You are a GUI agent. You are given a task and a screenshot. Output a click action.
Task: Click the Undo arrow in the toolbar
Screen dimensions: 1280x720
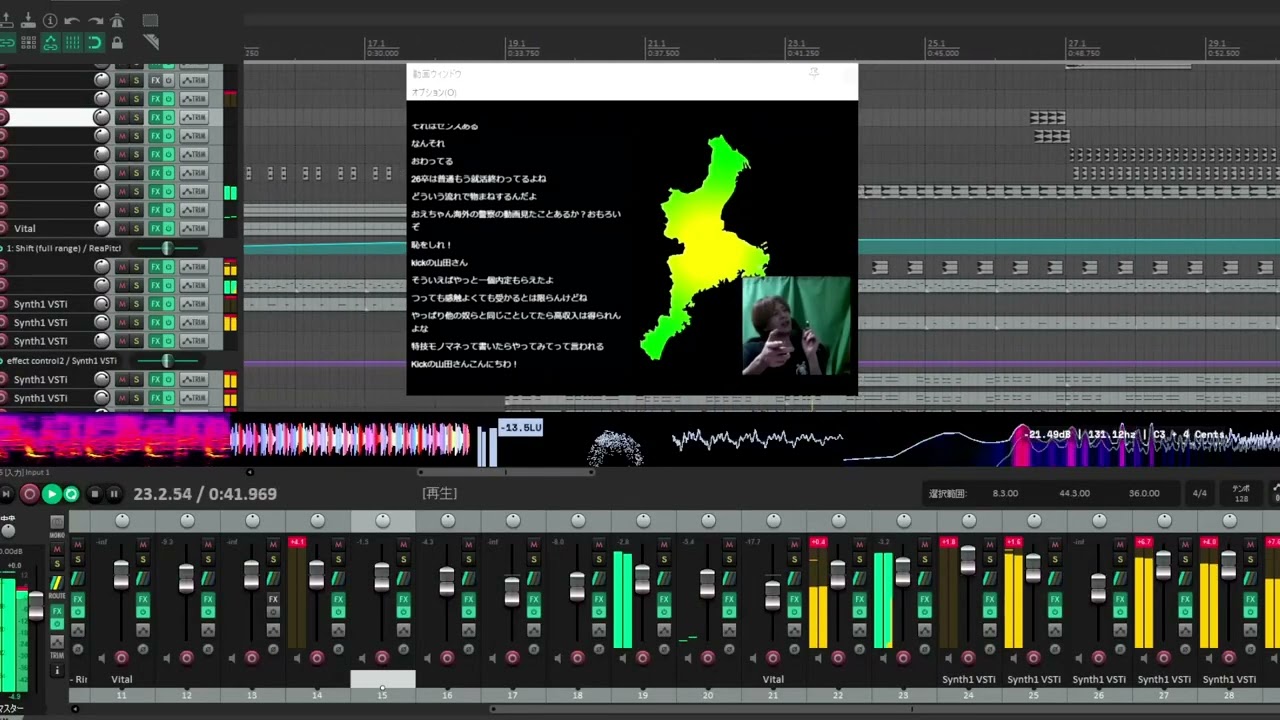pos(72,21)
